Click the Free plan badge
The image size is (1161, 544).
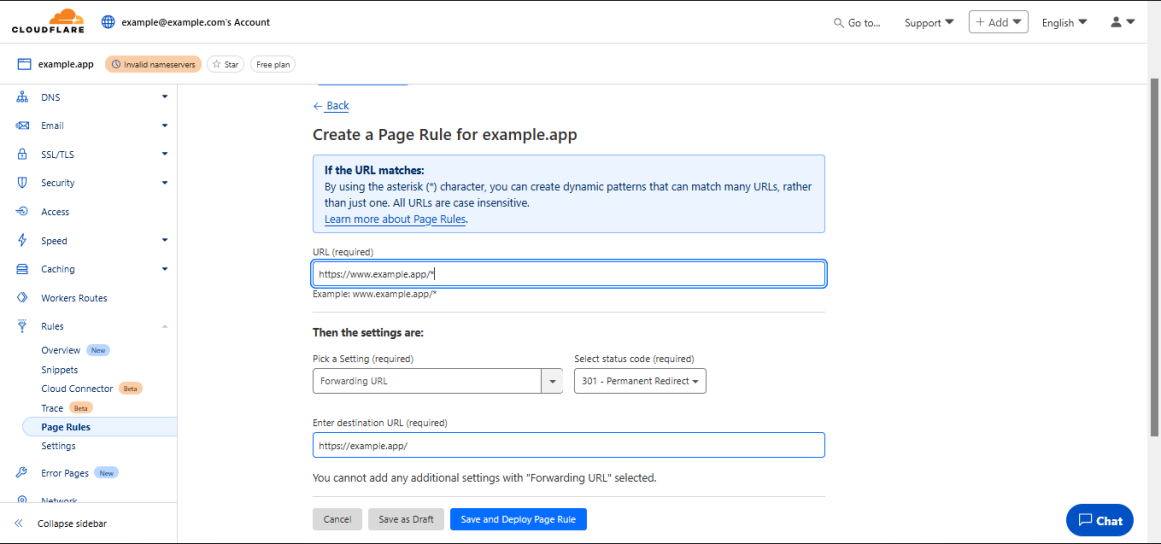[272, 64]
